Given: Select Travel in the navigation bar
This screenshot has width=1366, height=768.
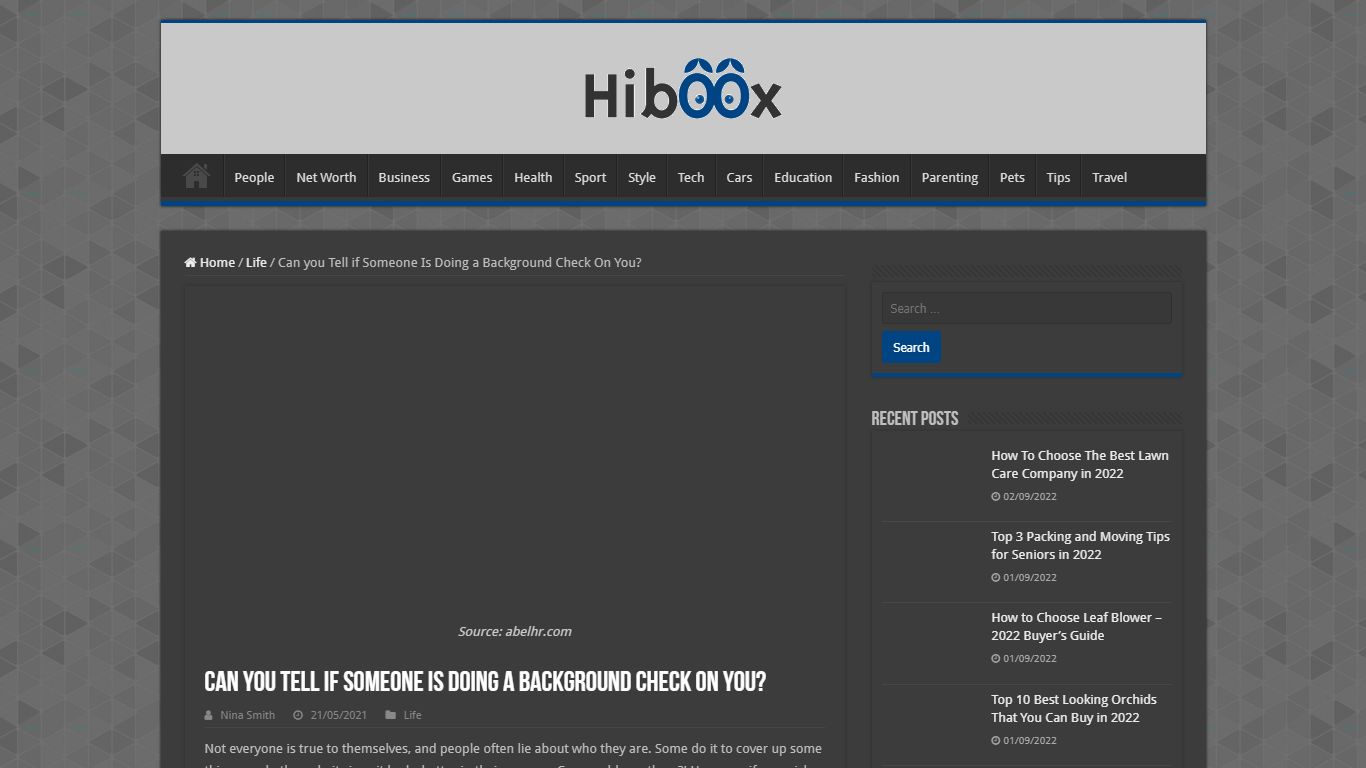Looking at the screenshot, I should [1110, 177].
